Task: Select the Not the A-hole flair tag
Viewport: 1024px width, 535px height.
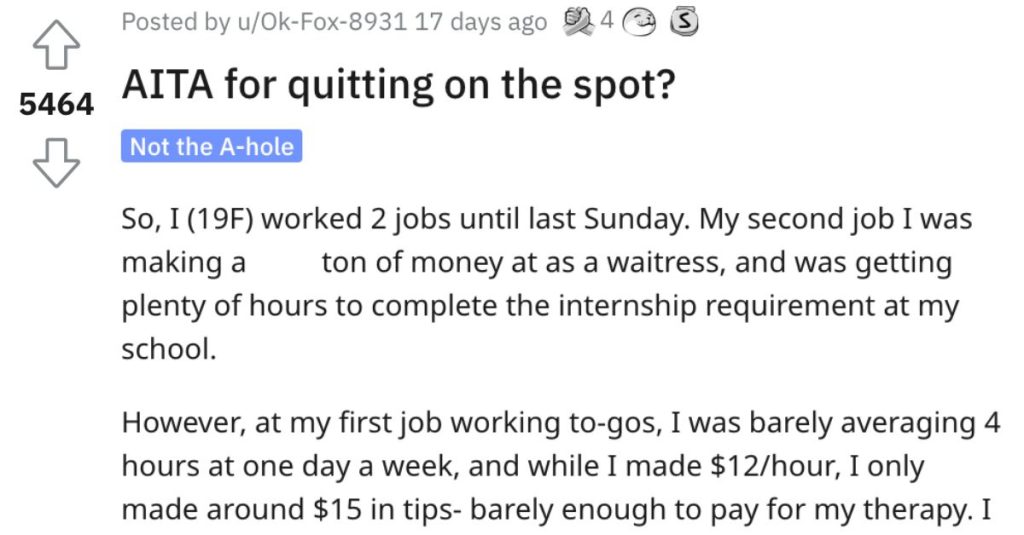Action: pos(212,146)
